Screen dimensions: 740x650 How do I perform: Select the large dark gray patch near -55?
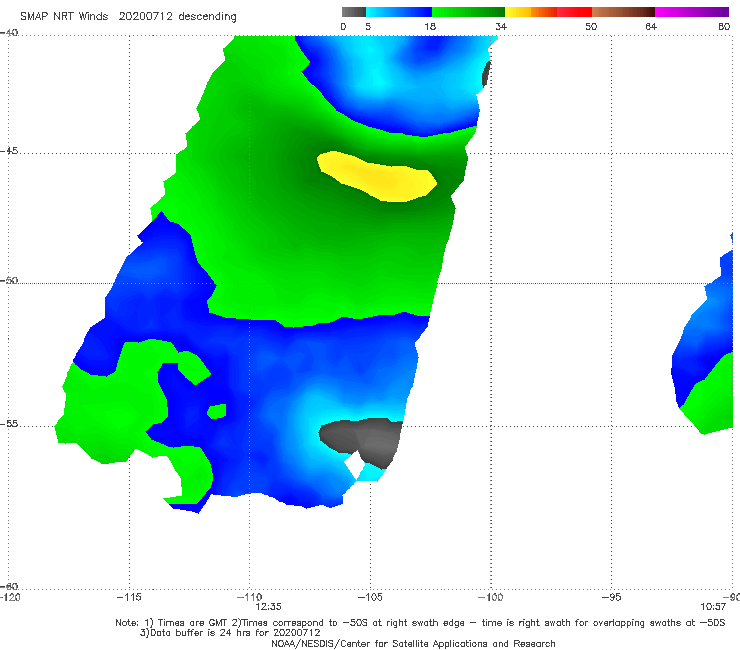(361, 440)
